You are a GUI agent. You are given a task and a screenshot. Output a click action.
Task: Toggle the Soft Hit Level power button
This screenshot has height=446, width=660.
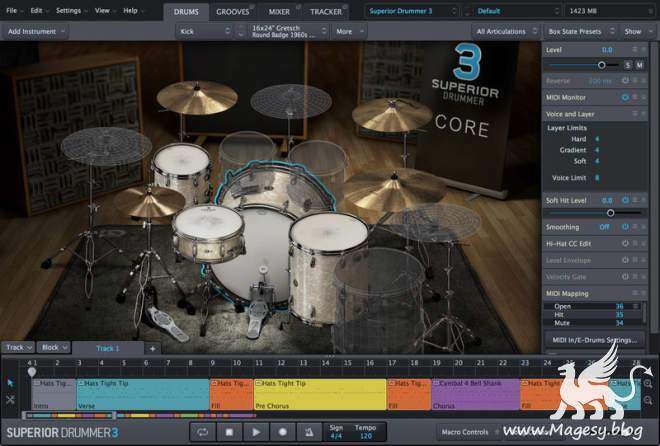tap(625, 200)
